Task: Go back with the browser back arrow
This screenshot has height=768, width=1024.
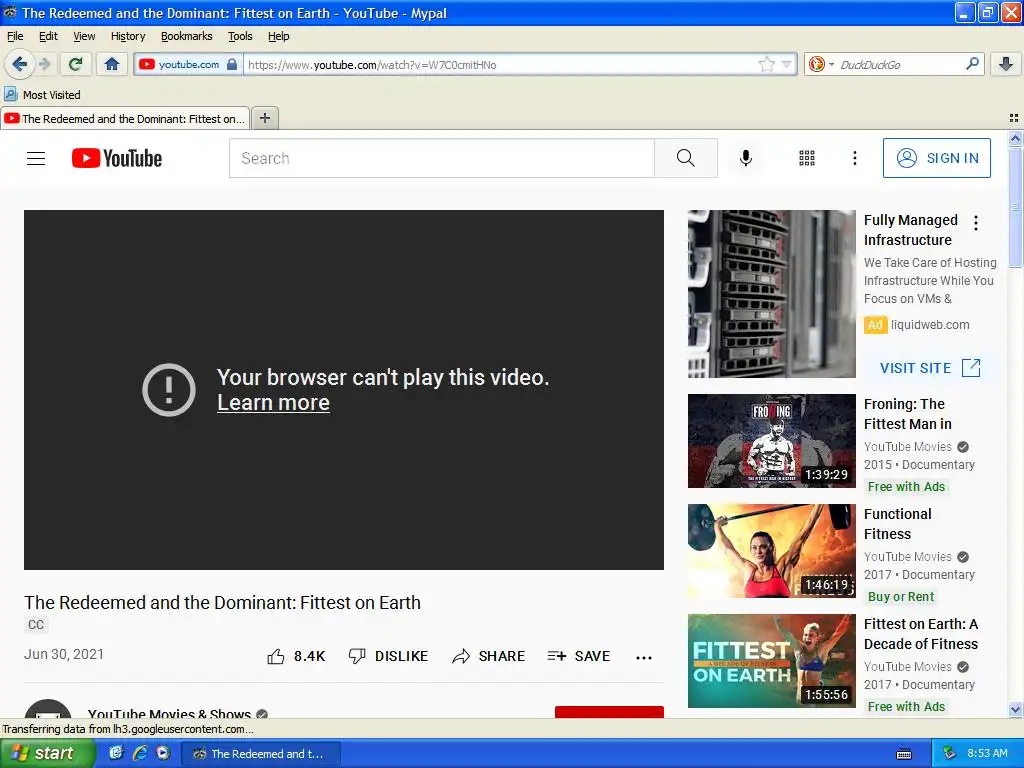Action: pos(19,64)
